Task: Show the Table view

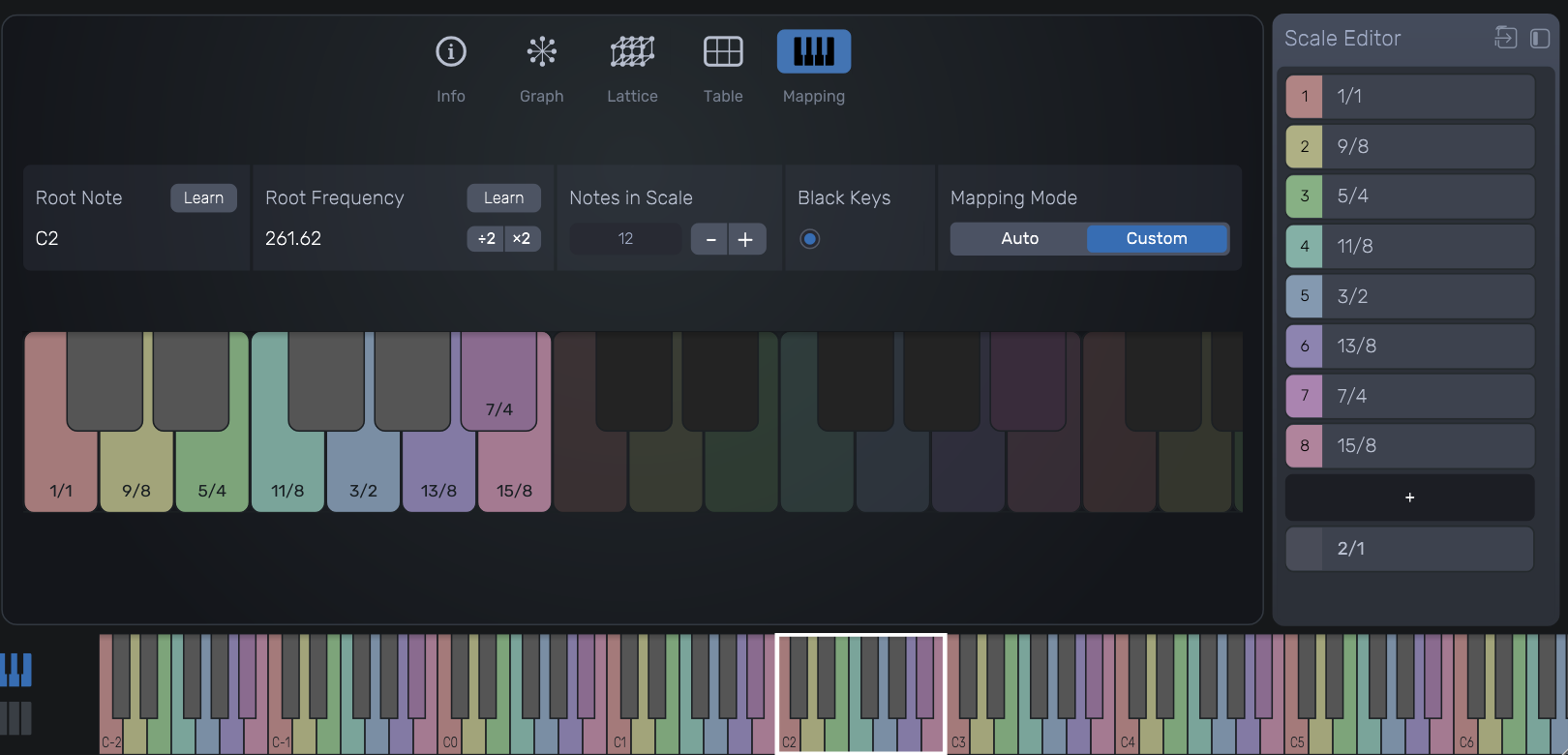Action: pos(723,51)
